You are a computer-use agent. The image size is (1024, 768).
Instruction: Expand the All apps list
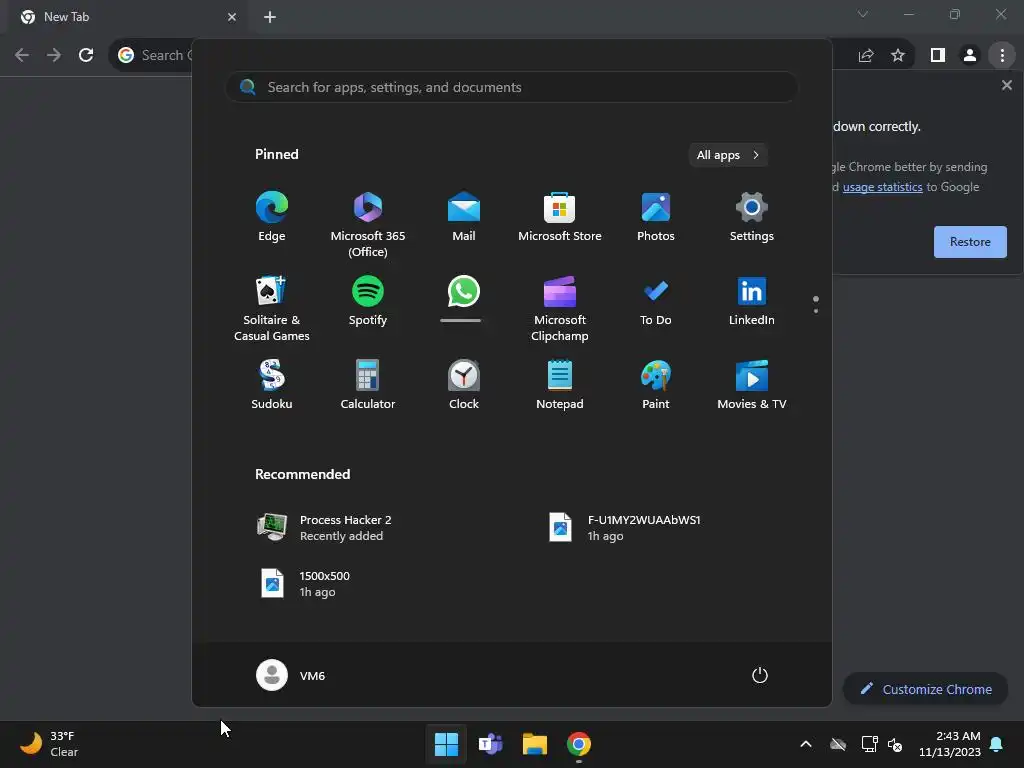coord(728,155)
